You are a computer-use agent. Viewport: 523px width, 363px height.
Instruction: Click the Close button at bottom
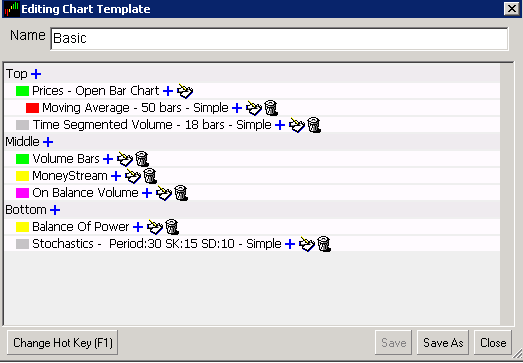coord(493,343)
